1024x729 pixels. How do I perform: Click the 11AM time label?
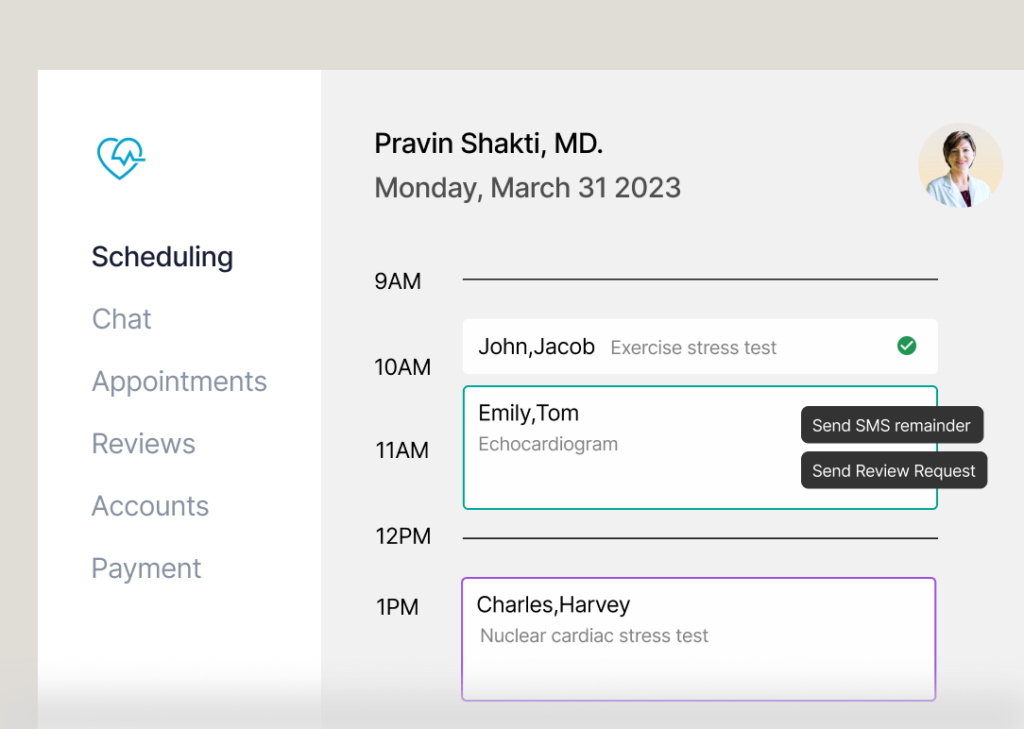pos(402,450)
